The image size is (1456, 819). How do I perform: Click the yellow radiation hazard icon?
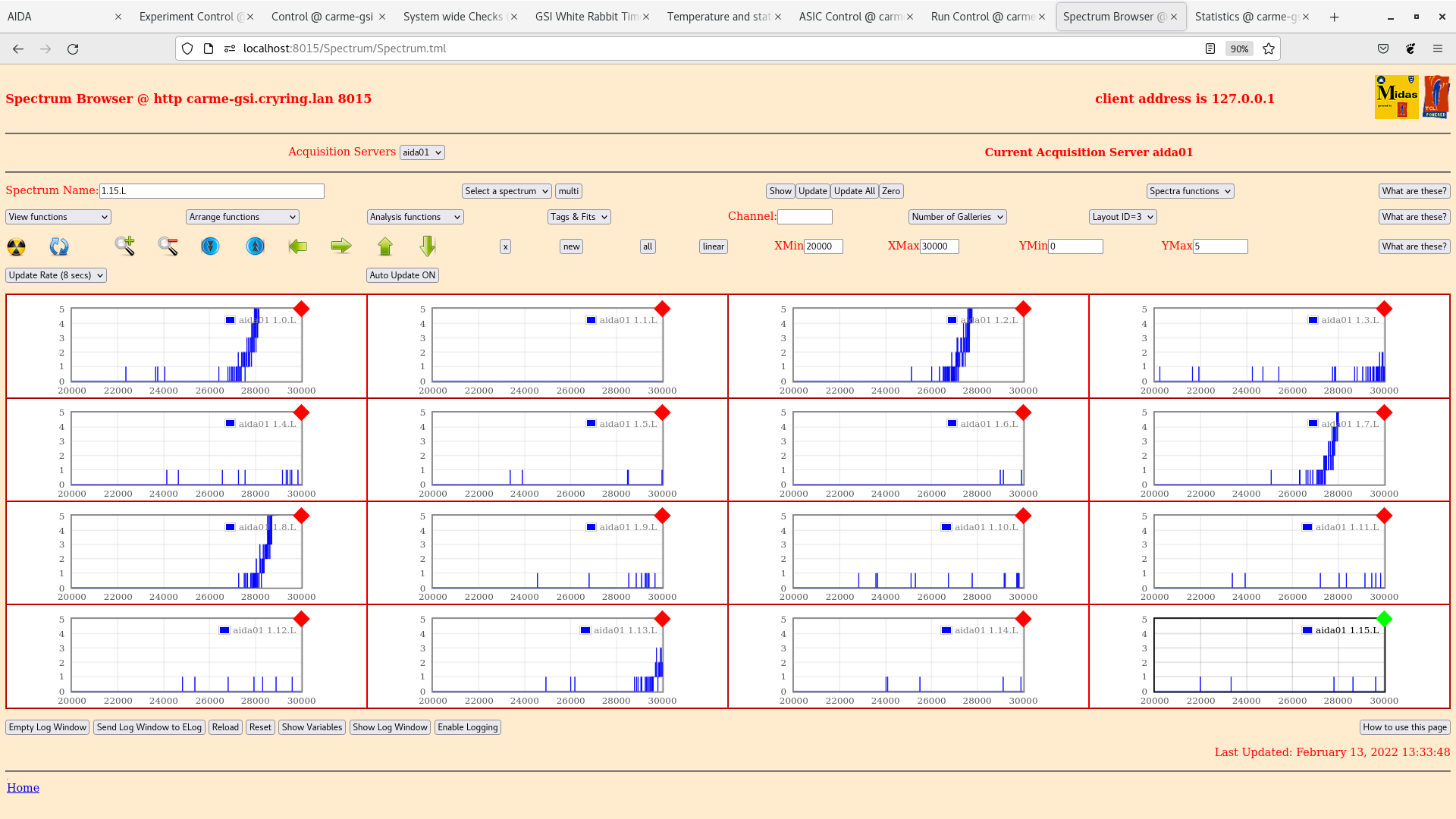pos(16,246)
